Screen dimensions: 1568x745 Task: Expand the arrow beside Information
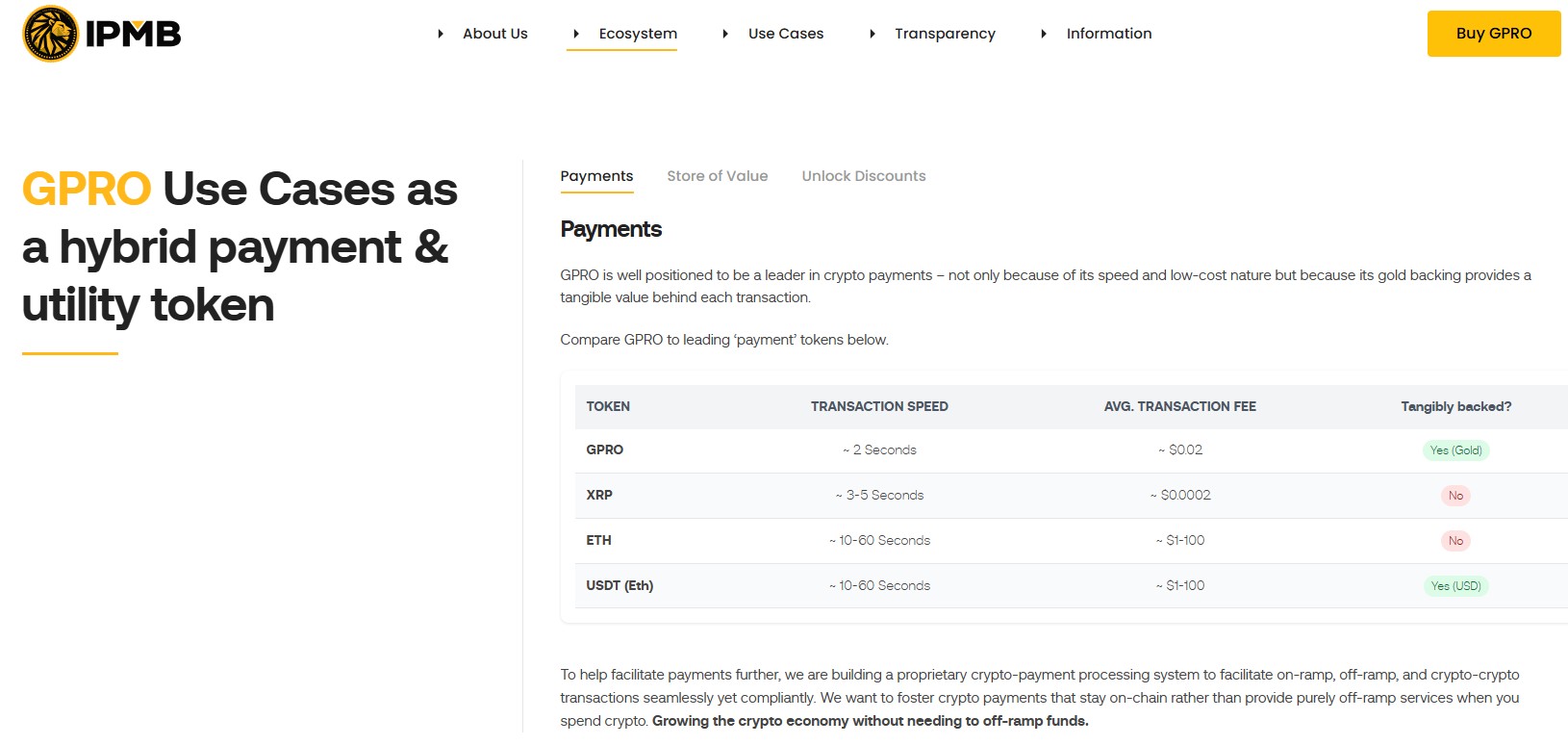[x=1044, y=34]
